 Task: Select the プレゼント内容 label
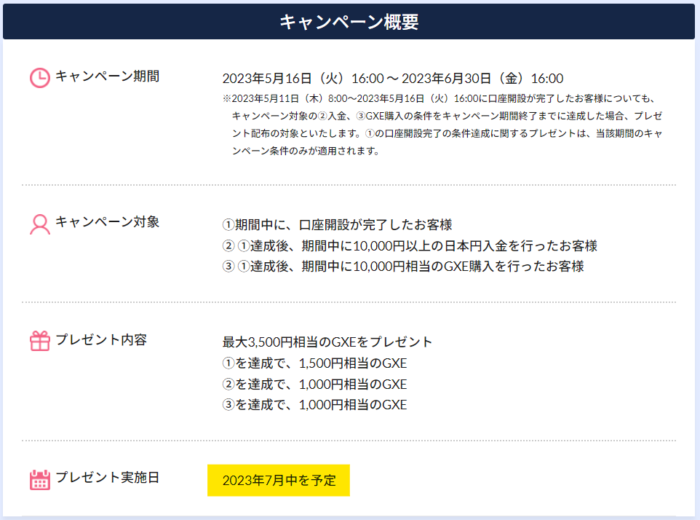tap(101, 340)
